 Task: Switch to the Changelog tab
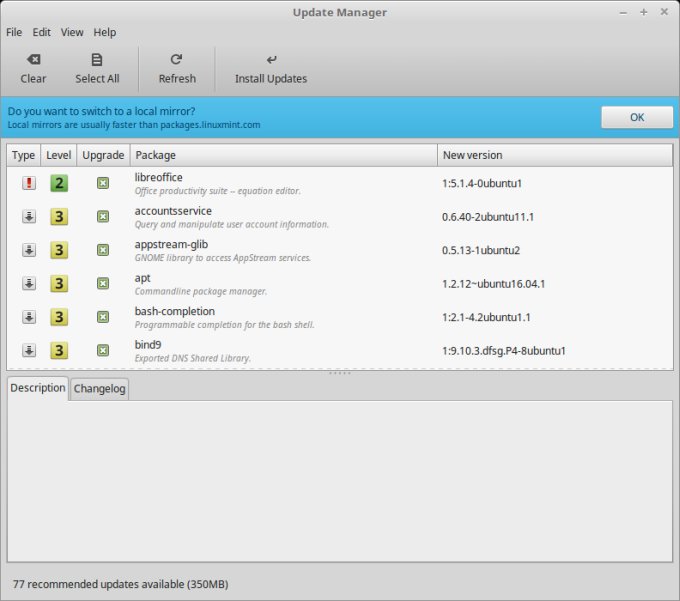tap(99, 388)
